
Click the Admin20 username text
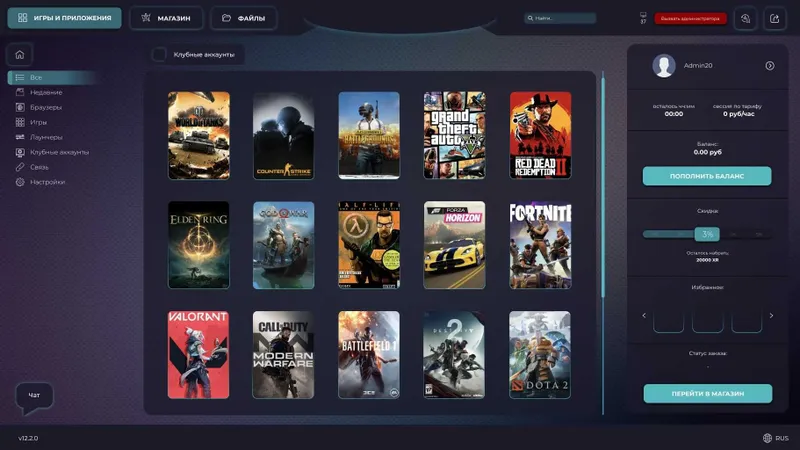(698, 65)
